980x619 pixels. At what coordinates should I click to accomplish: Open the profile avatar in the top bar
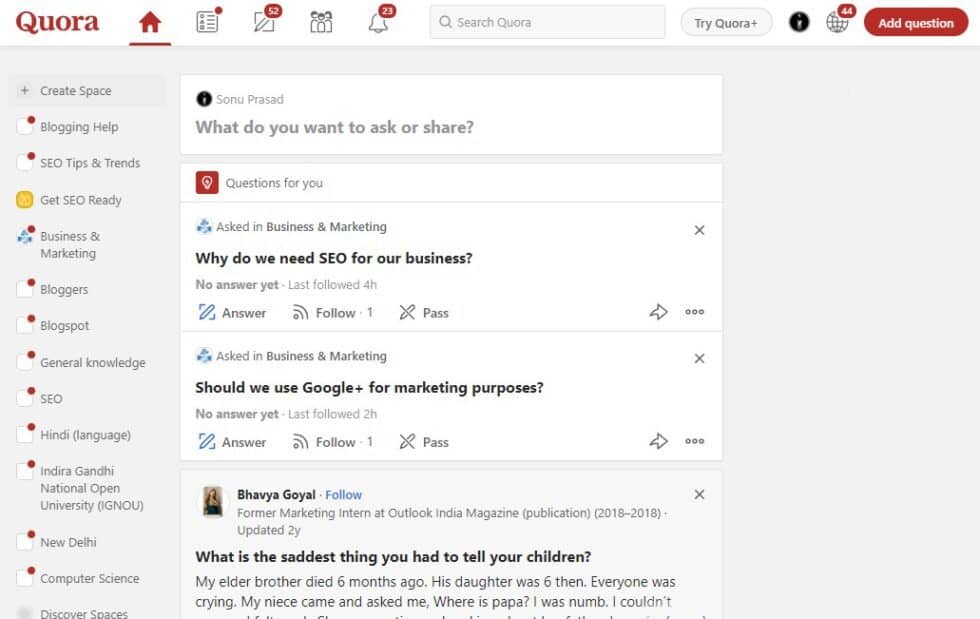coord(799,22)
